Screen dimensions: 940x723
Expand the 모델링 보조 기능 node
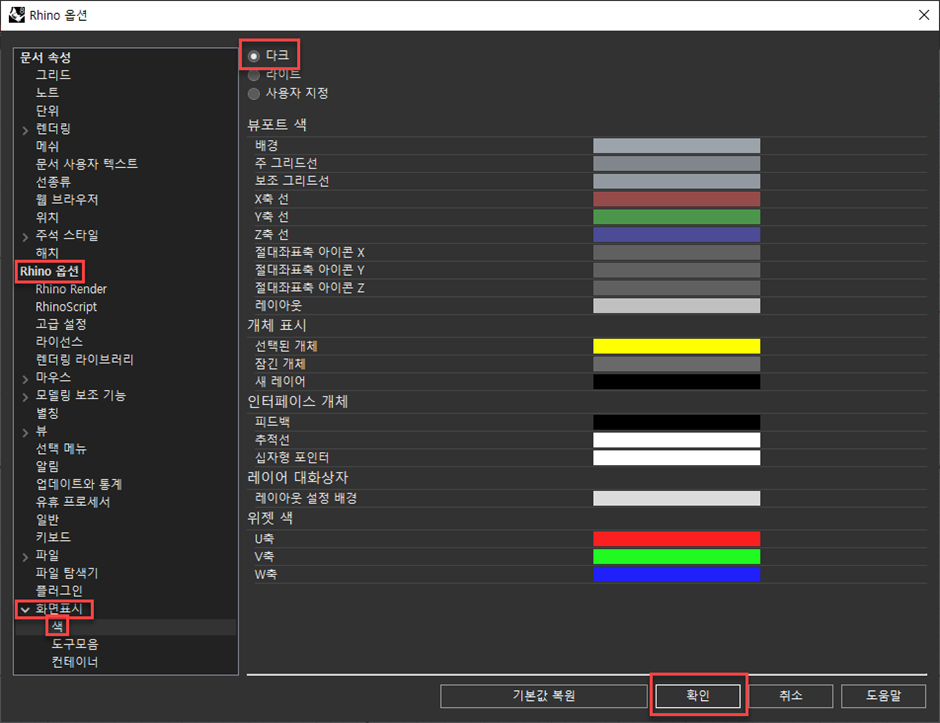tap(25, 396)
